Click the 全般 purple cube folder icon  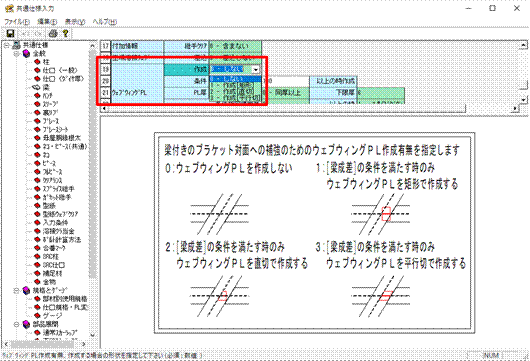coord(26,53)
